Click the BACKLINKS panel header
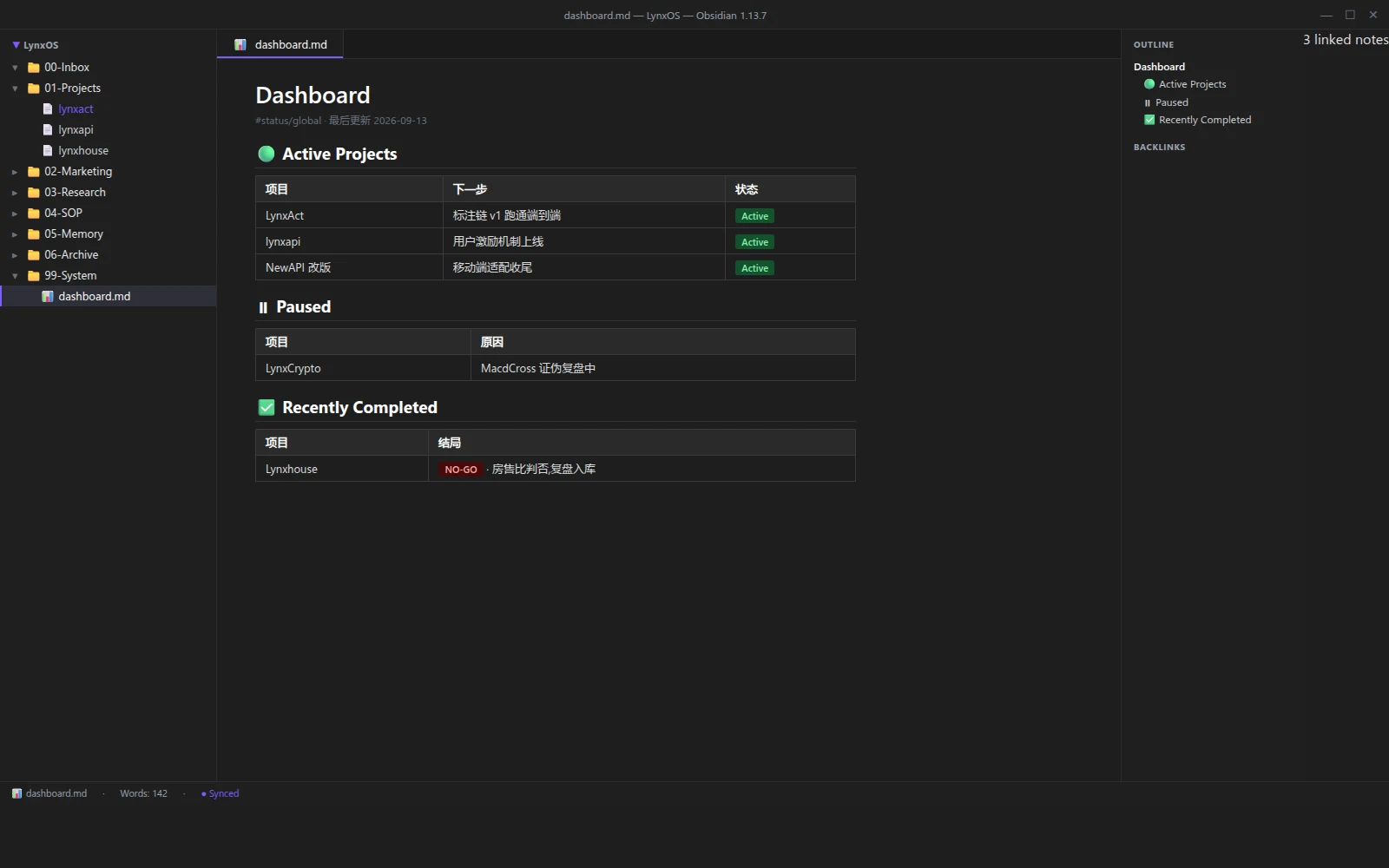Screen dimensions: 1389x868 [x=1159, y=148]
